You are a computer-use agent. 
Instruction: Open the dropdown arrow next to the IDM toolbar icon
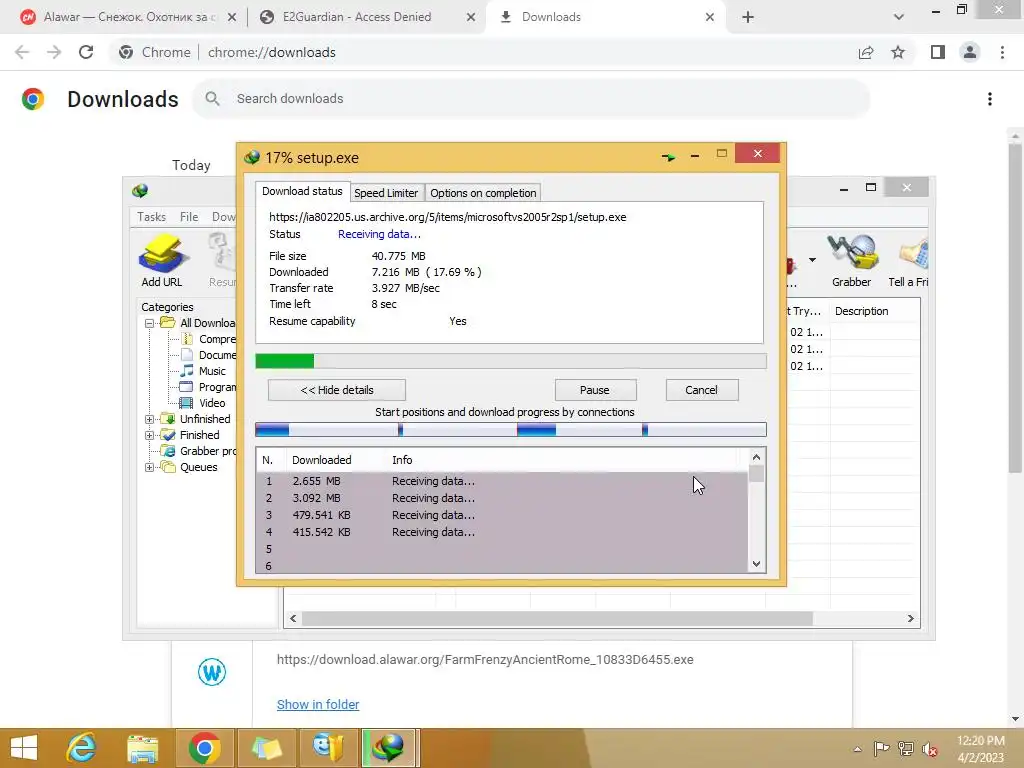coord(812,260)
